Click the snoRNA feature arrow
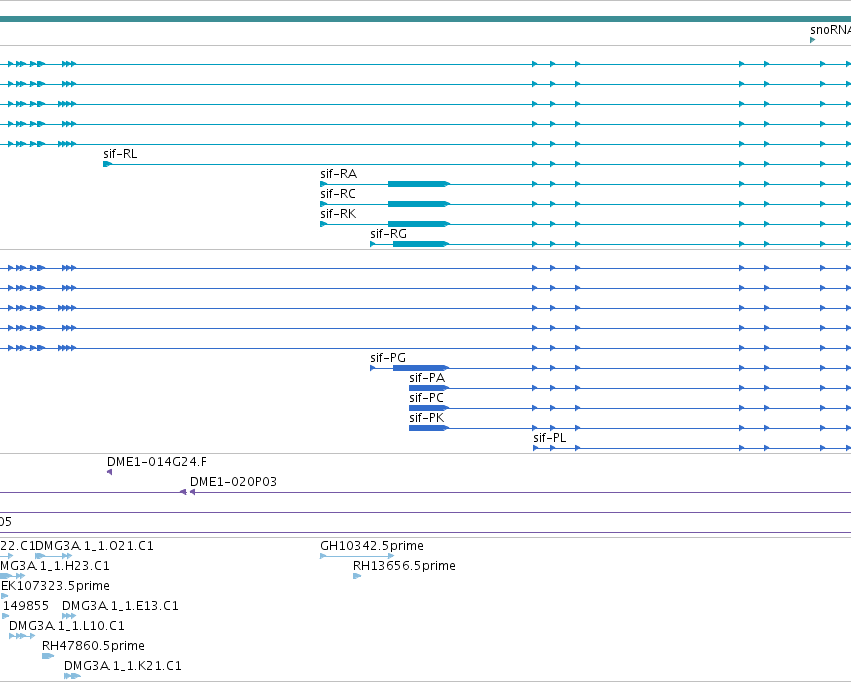This screenshot has height=682, width=851. 812,40
